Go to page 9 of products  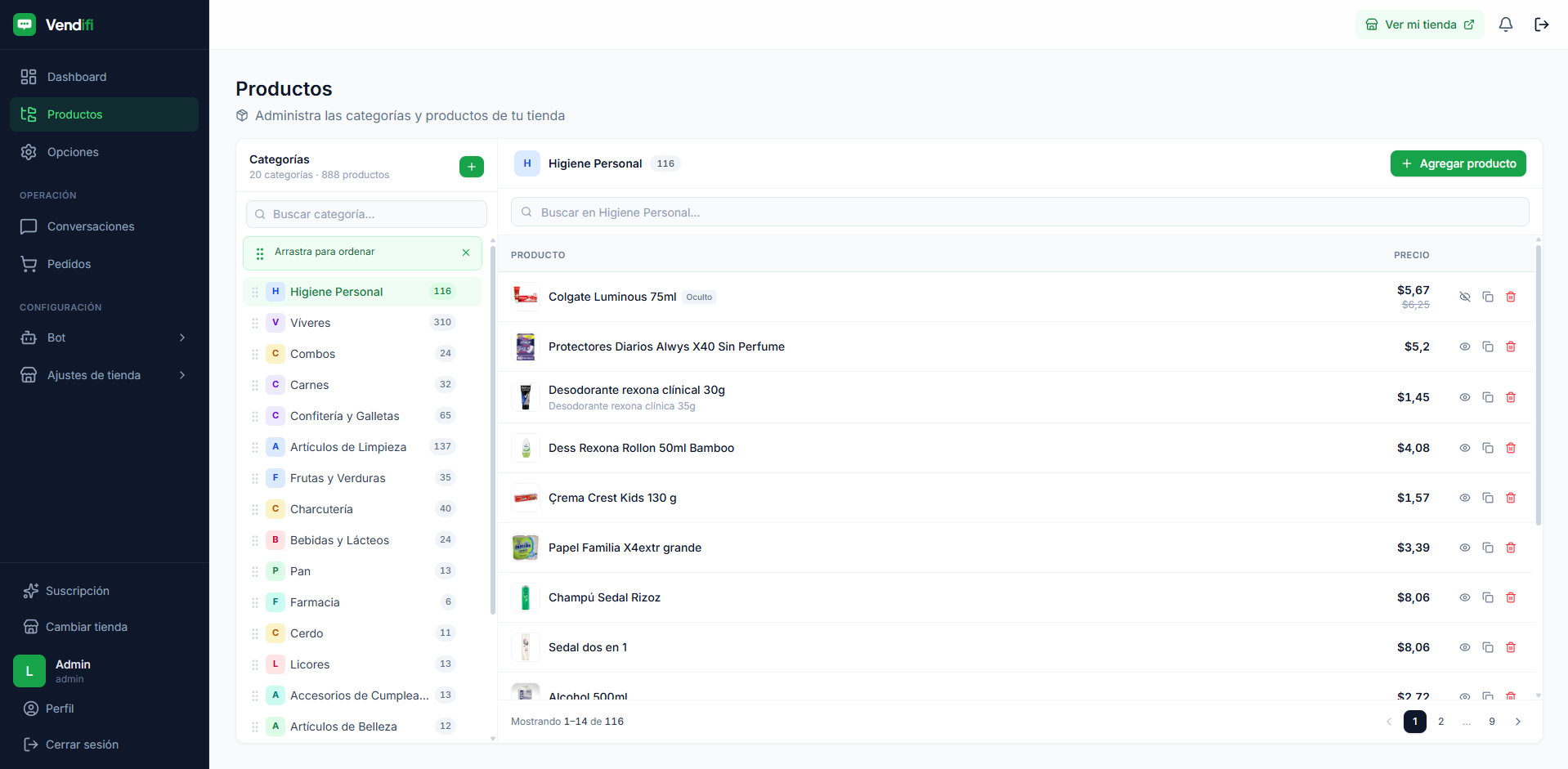[1492, 722]
